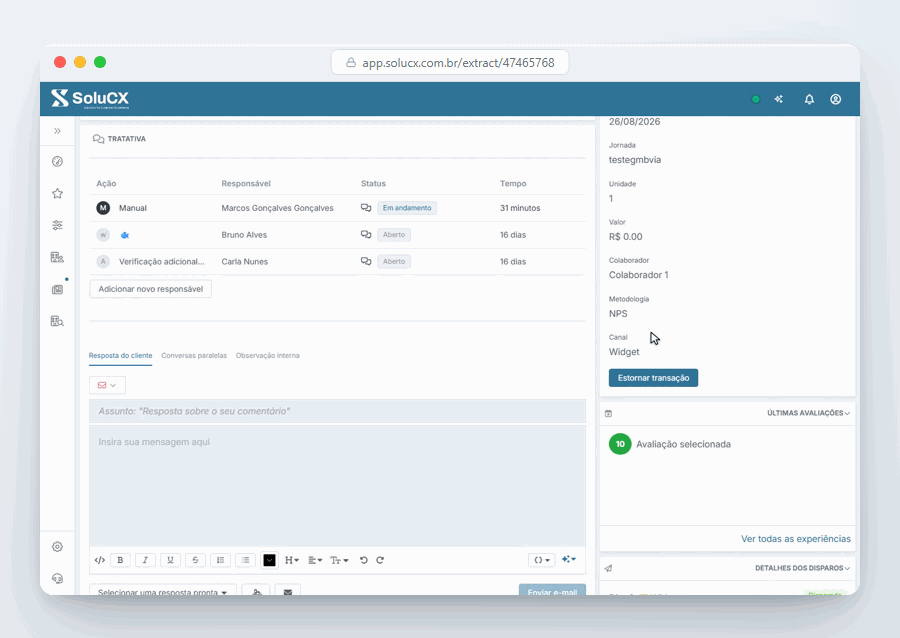Toggle bold formatting
This screenshot has width=900, height=638.
[120, 560]
